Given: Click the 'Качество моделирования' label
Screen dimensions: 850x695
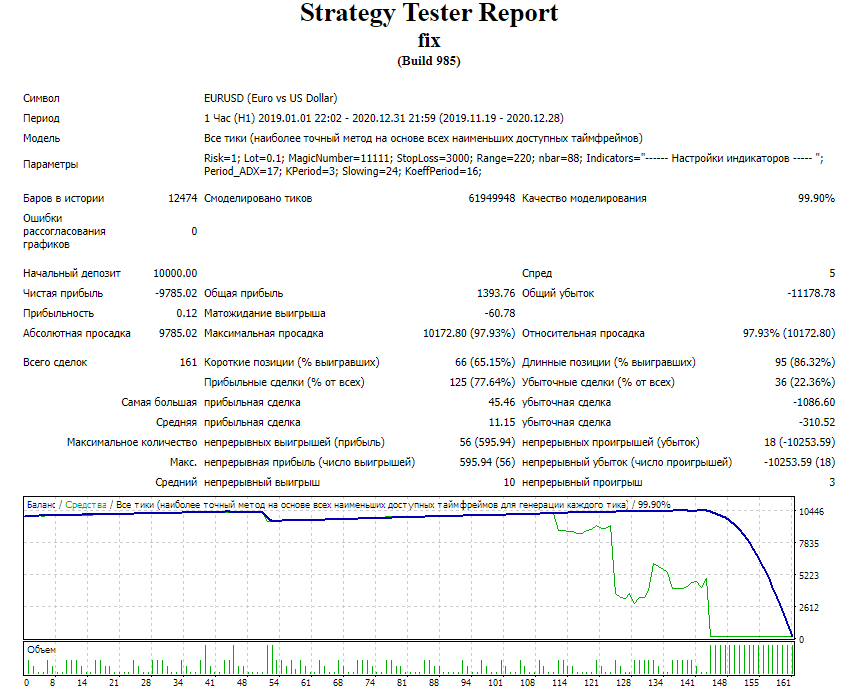Looking at the screenshot, I should click(x=584, y=198).
